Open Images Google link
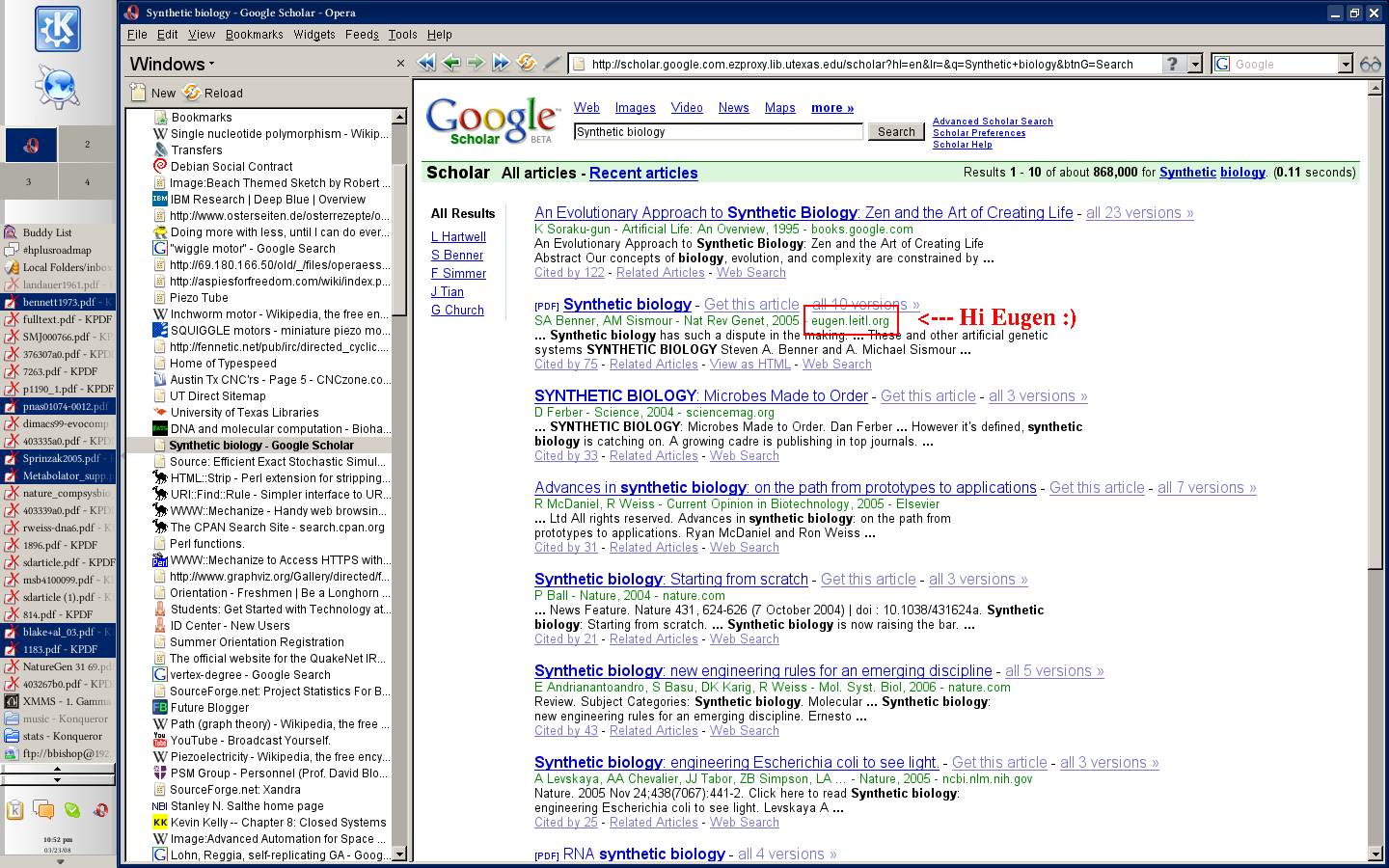Screen dimensions: 1389x868 click(x=636, y=108)
